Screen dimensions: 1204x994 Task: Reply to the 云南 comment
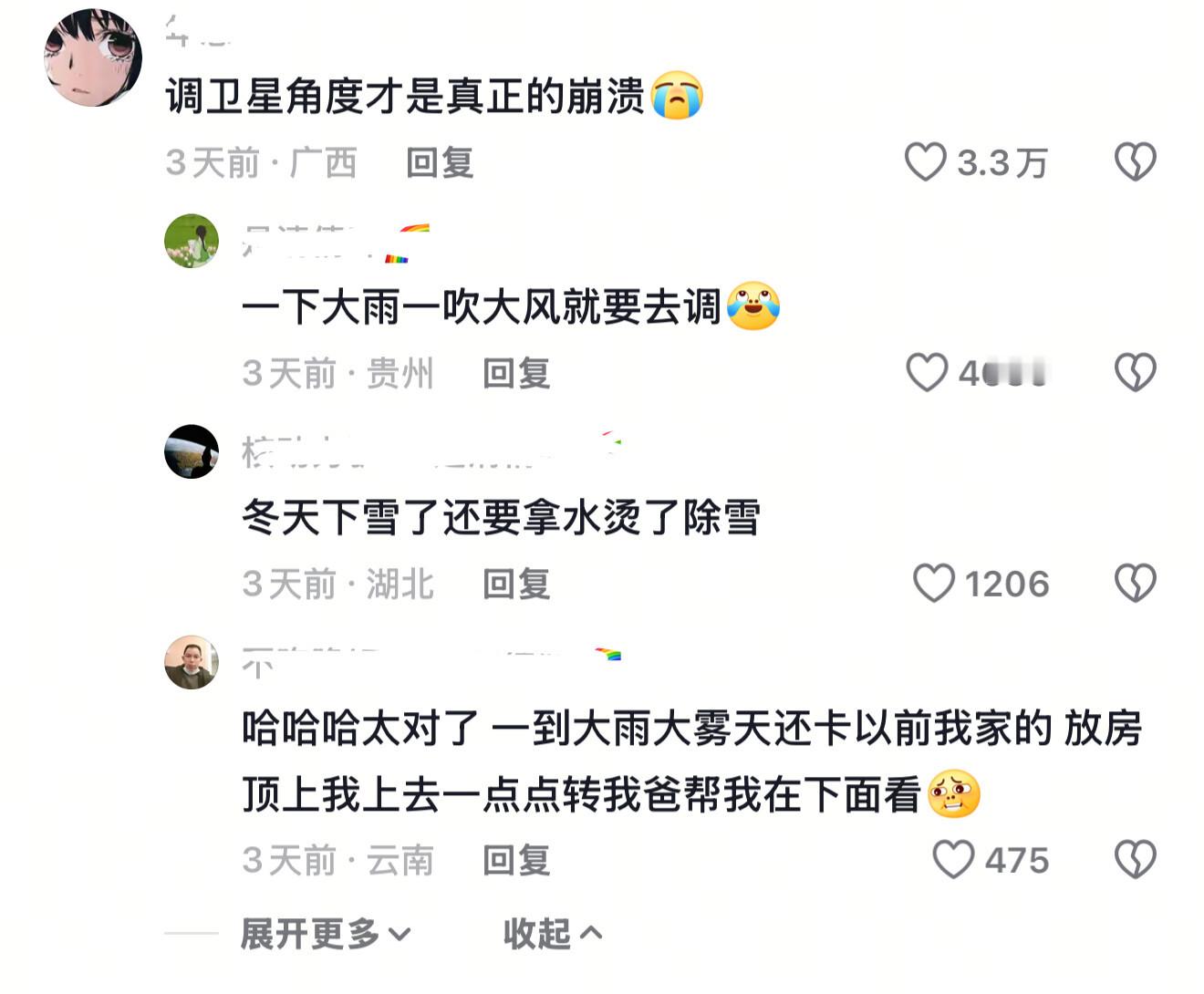pyautogui.click(x=516, y=861)
